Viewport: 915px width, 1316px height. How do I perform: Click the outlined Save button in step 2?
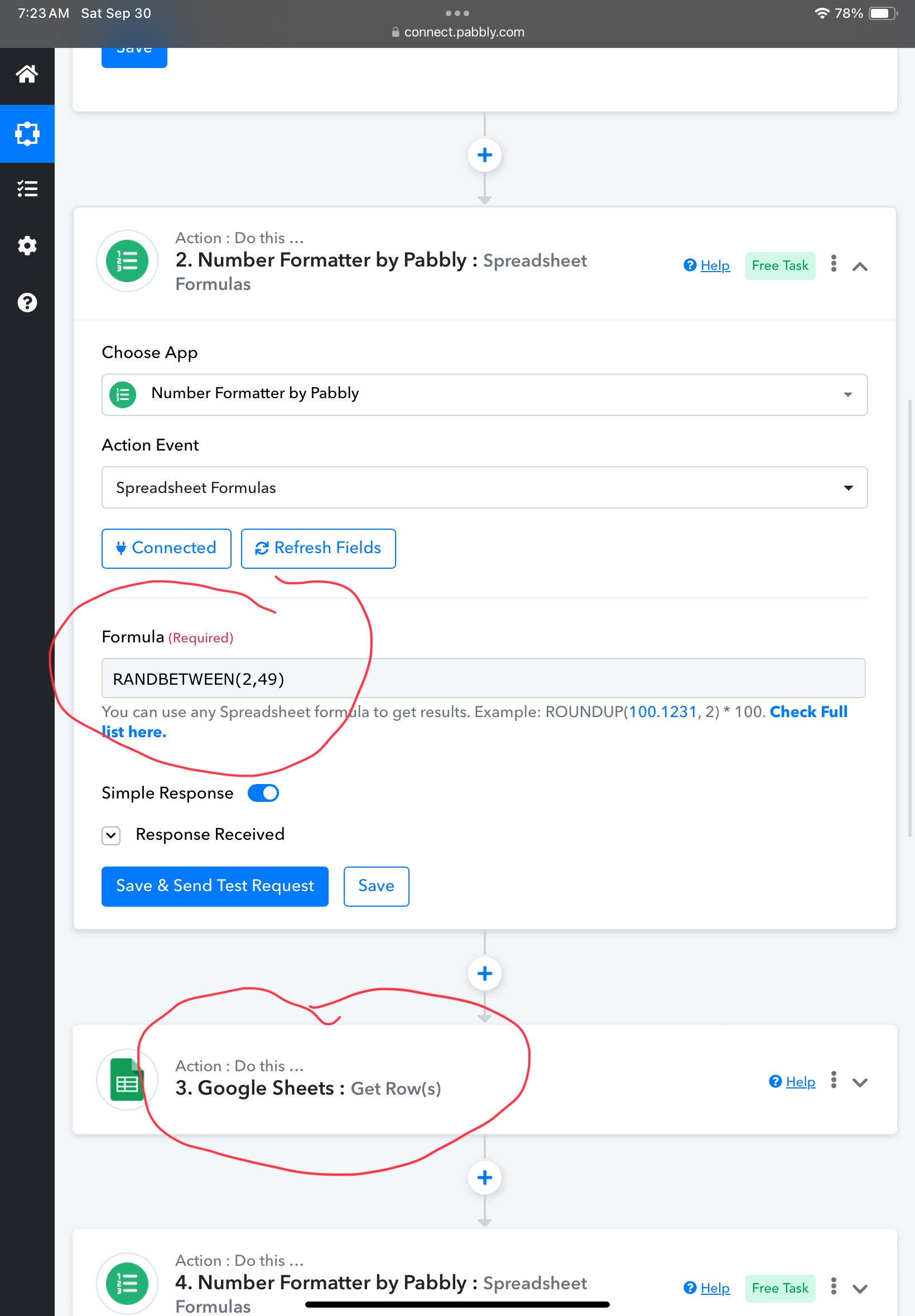(x=376, y=886)
